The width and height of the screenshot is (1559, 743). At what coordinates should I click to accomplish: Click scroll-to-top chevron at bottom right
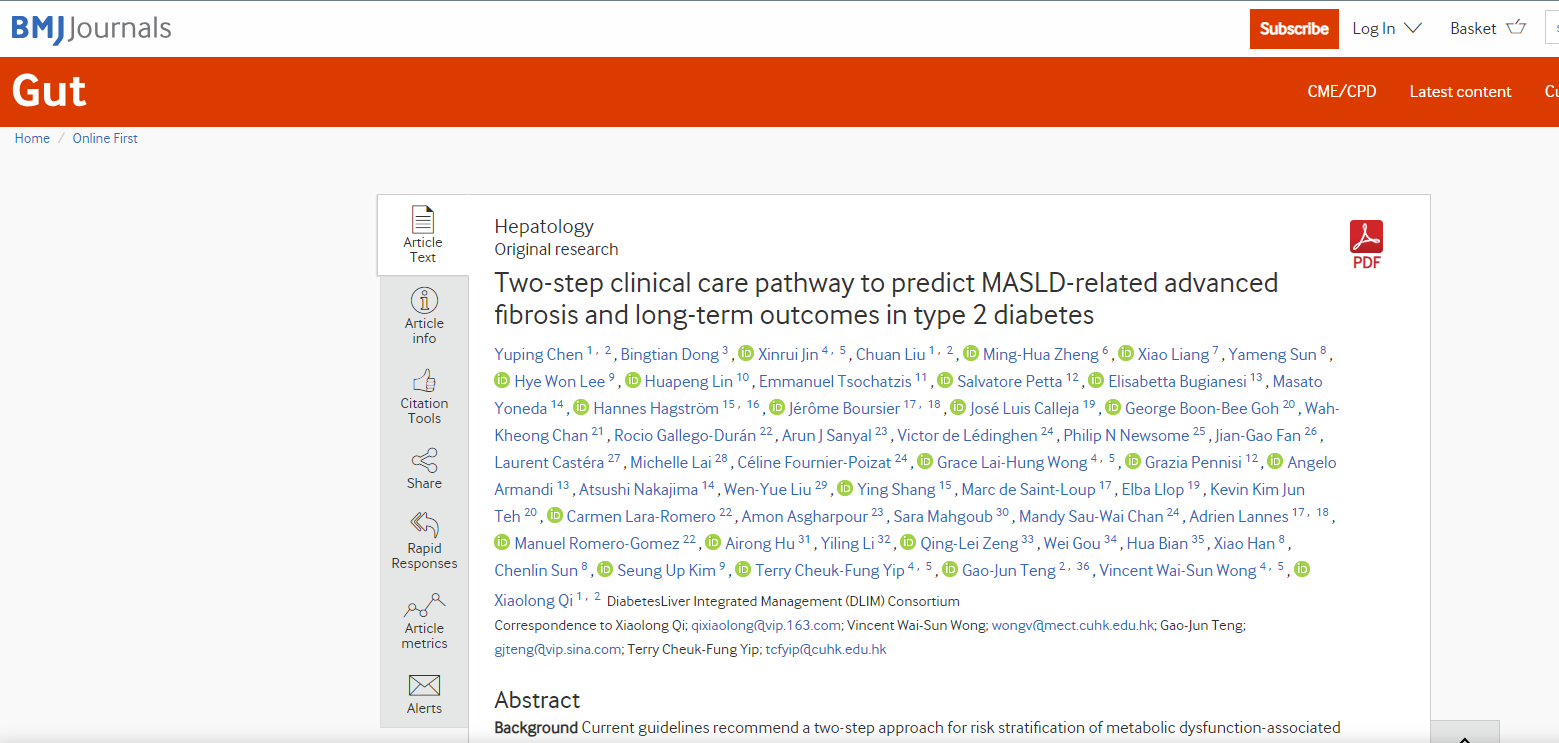click(x=1464, y=735)
